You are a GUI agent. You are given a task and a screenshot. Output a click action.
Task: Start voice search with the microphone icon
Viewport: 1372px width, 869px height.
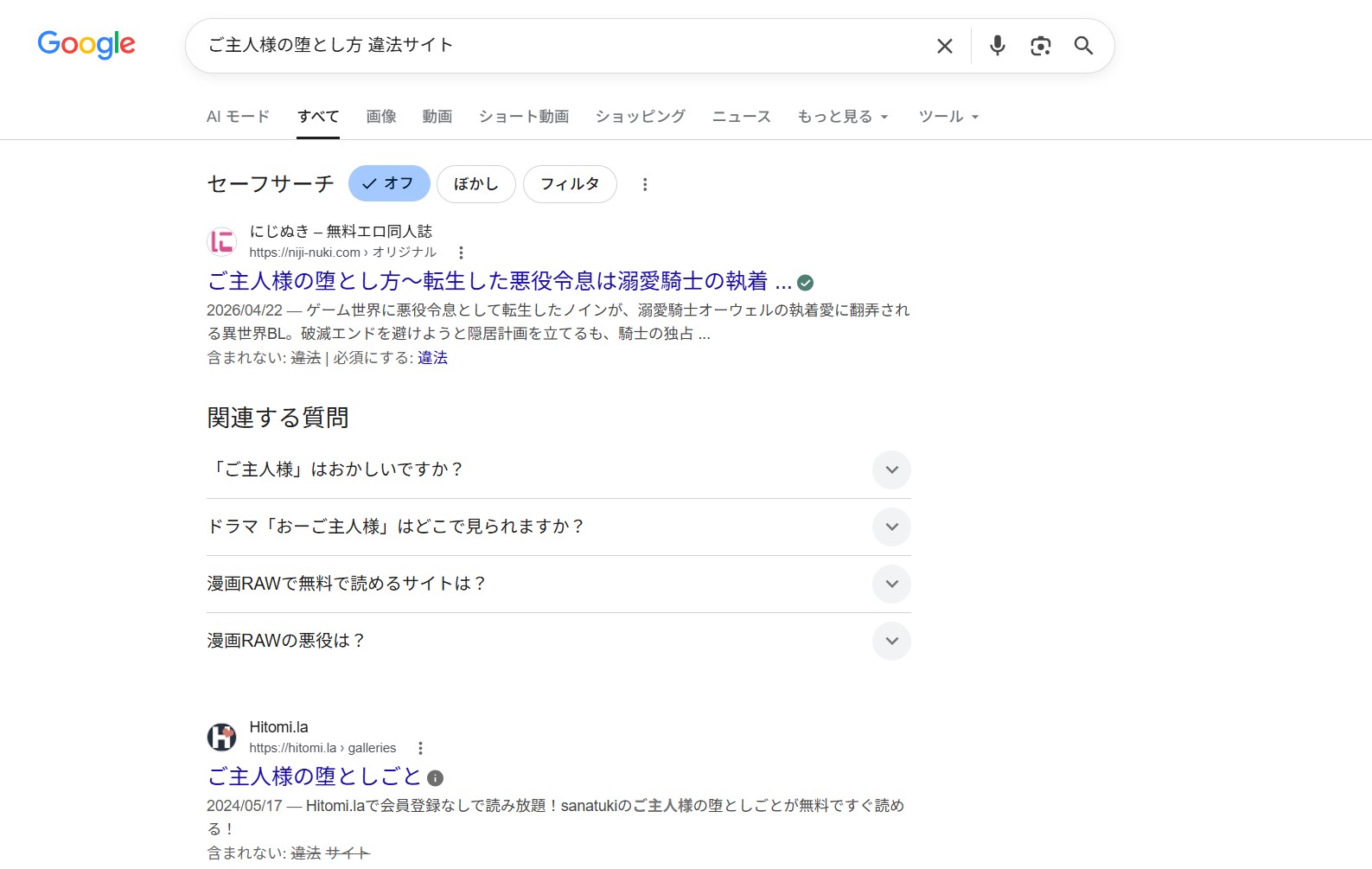[x=997, y=46]
